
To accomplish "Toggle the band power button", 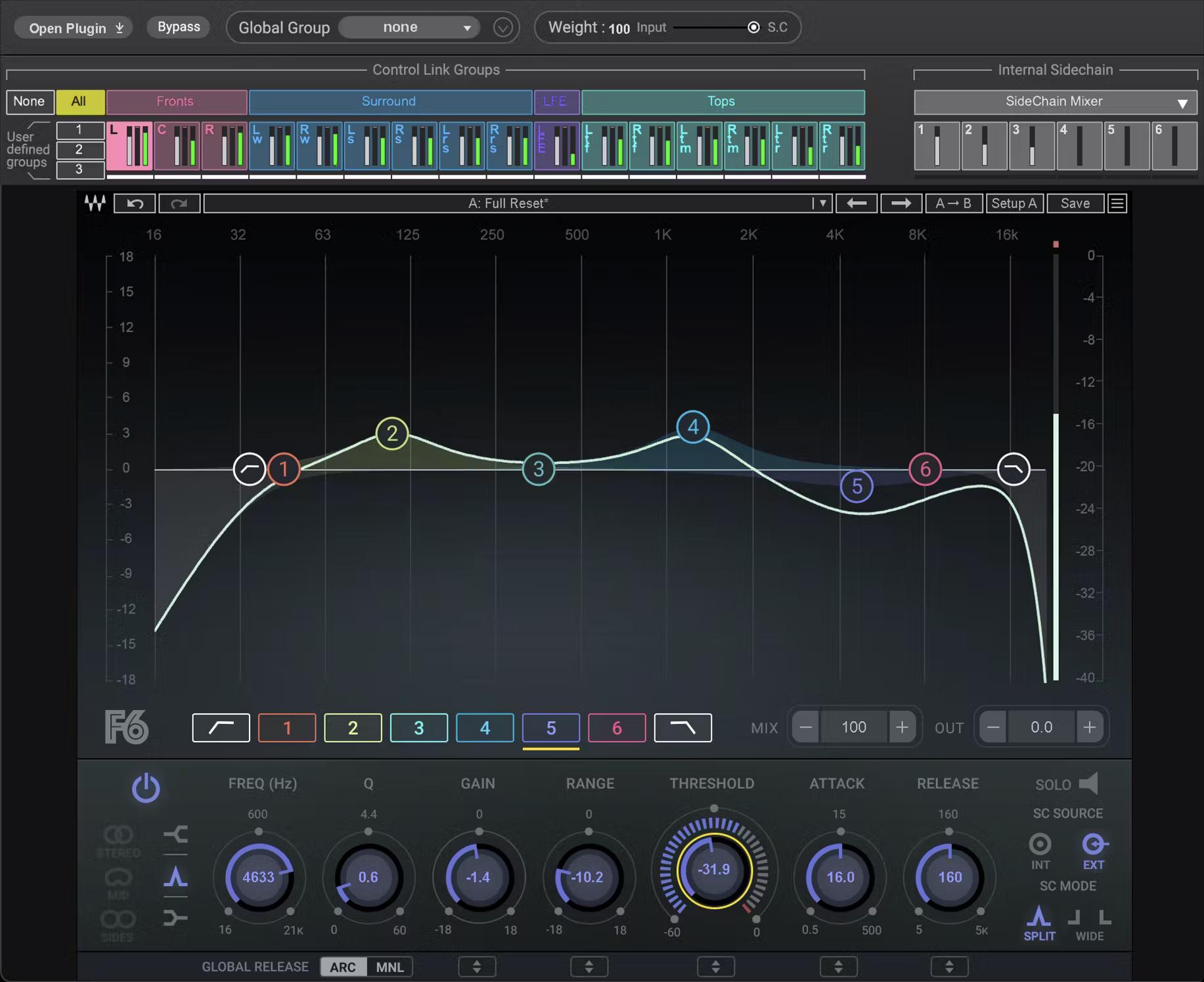I will [x=146, y=788].
